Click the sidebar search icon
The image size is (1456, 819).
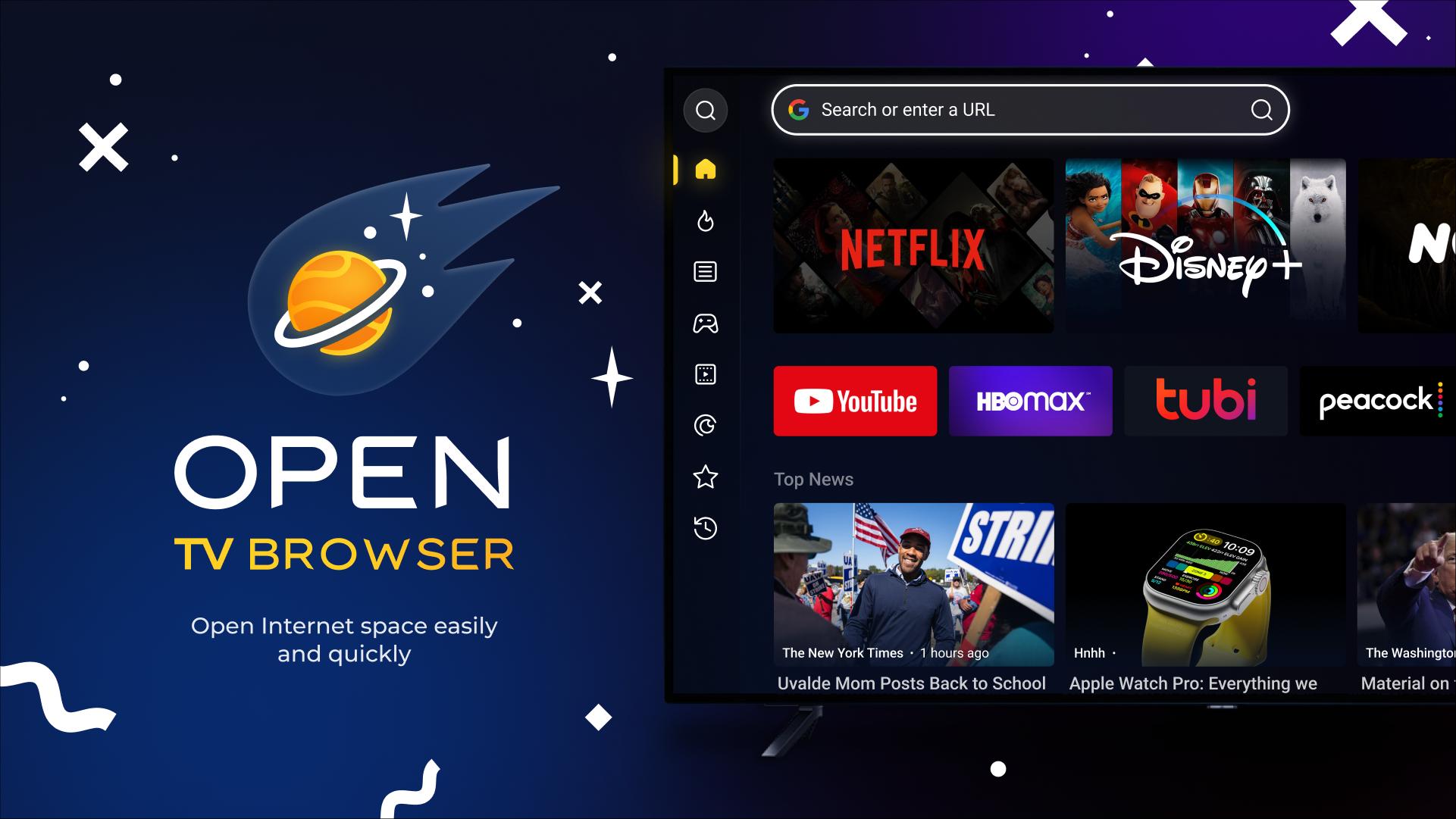coord(705,110)
